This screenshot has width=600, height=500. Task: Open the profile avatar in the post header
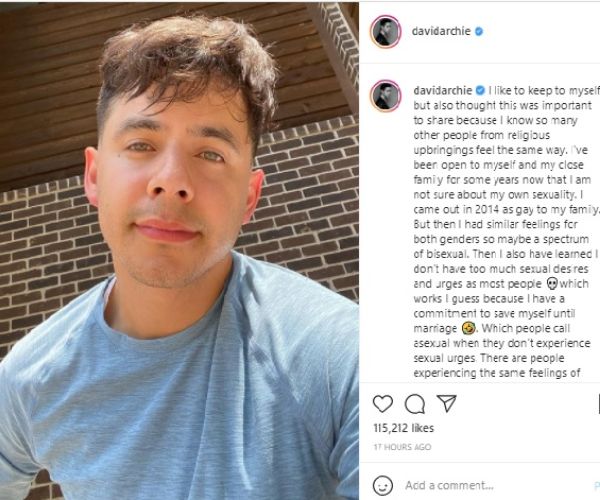click(x=386, y=31)
